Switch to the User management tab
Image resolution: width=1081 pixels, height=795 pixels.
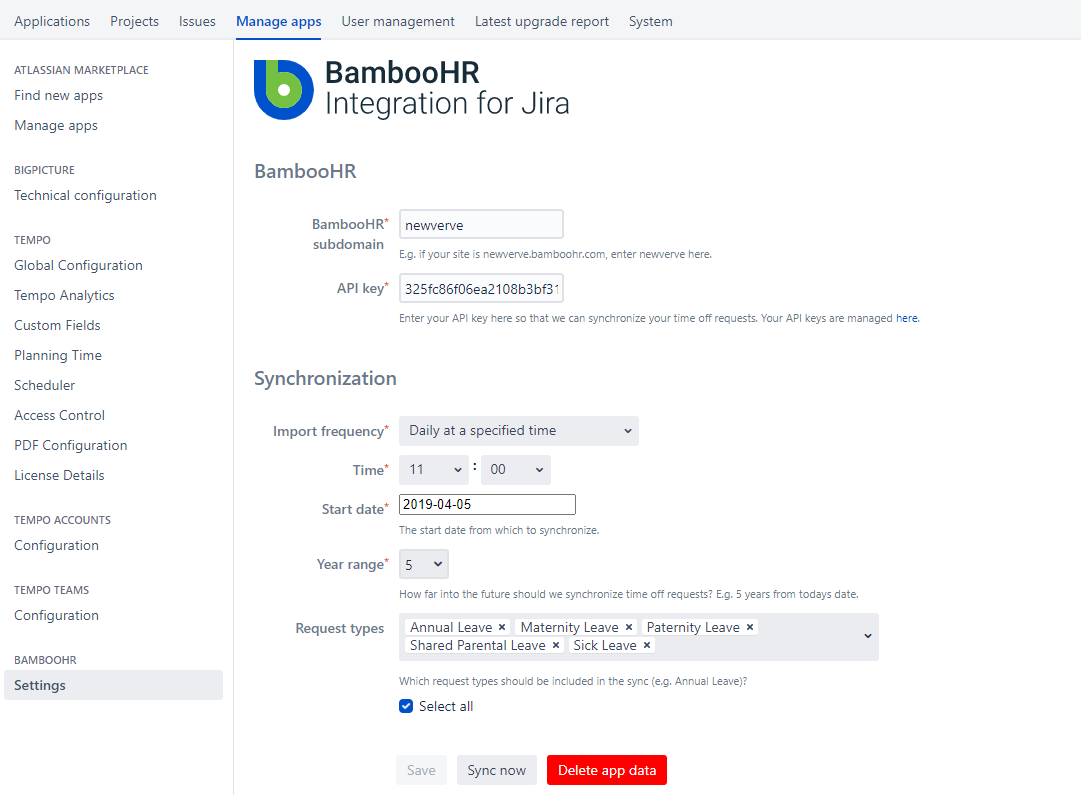[x=398, y=21]
